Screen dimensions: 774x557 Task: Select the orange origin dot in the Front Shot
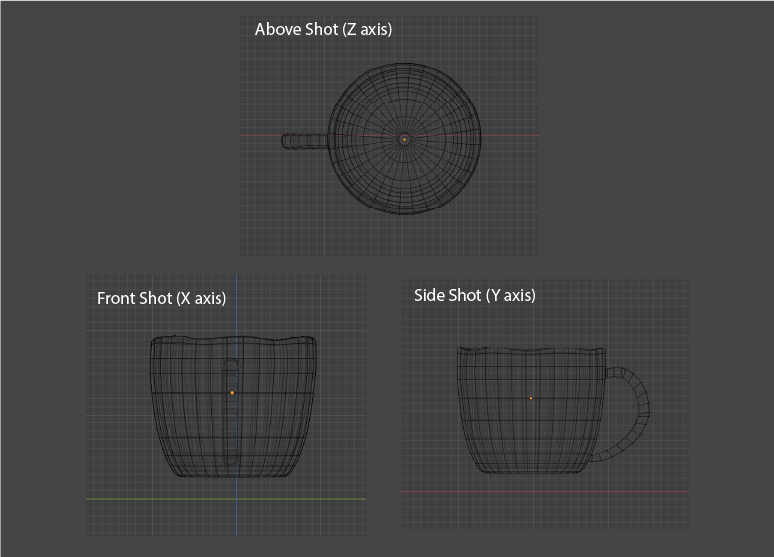click(x=232, y=393)
